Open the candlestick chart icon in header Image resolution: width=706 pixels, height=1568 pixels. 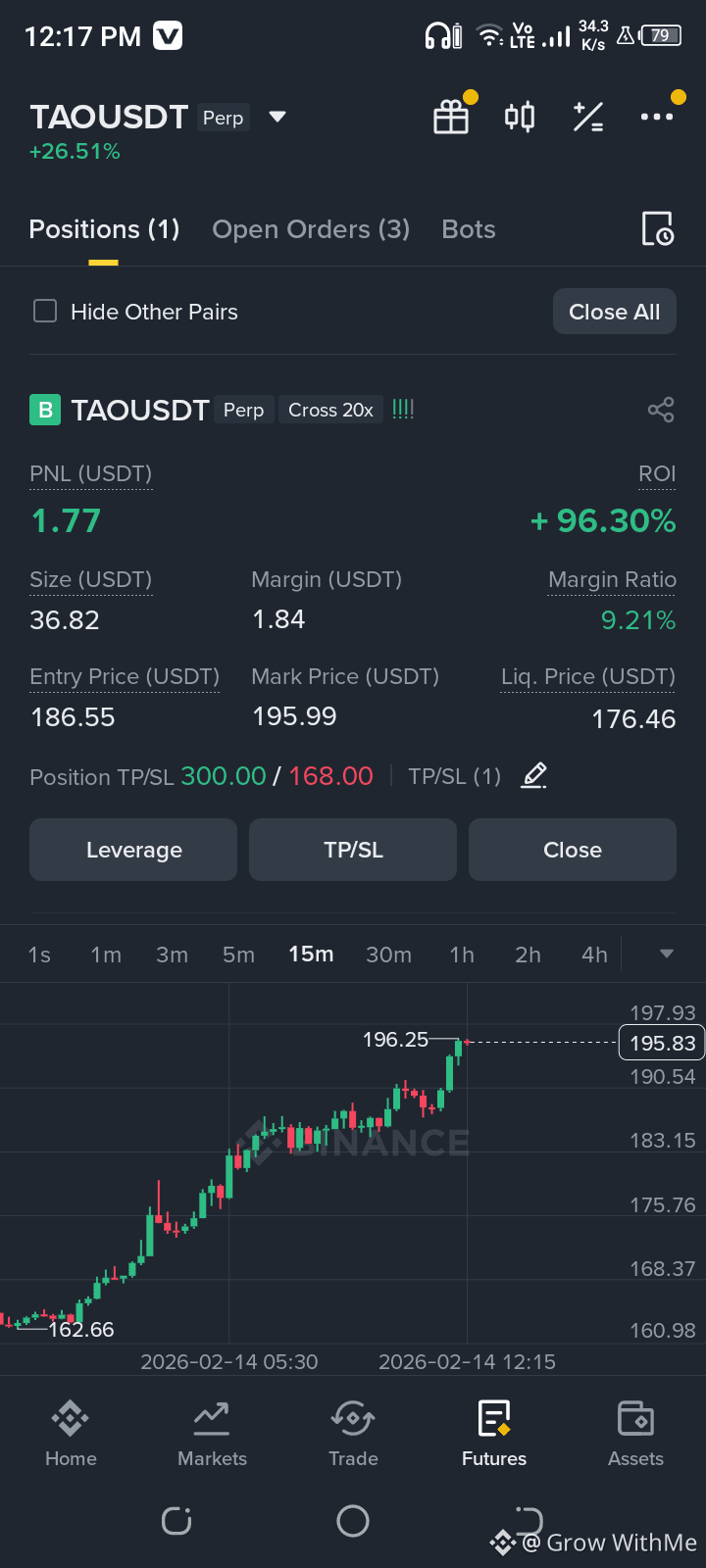pos(520,117)
